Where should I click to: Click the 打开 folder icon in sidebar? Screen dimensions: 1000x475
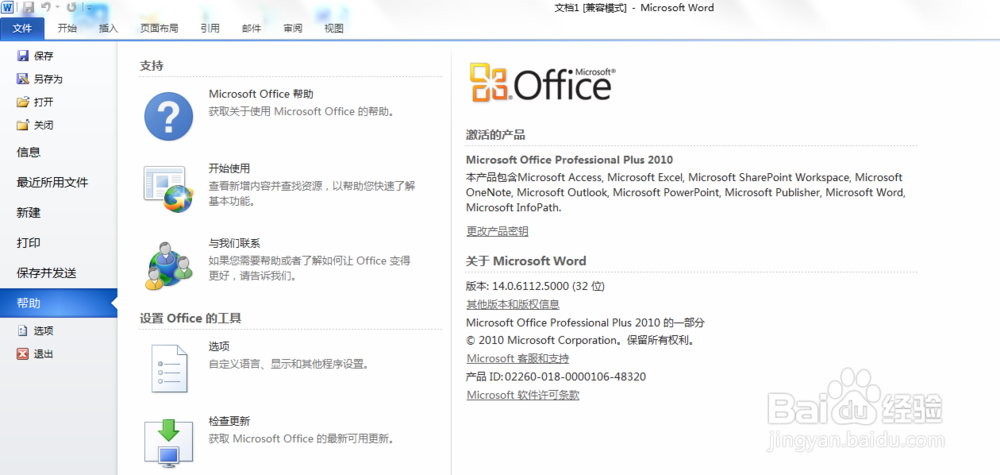(x=23, y=102)
